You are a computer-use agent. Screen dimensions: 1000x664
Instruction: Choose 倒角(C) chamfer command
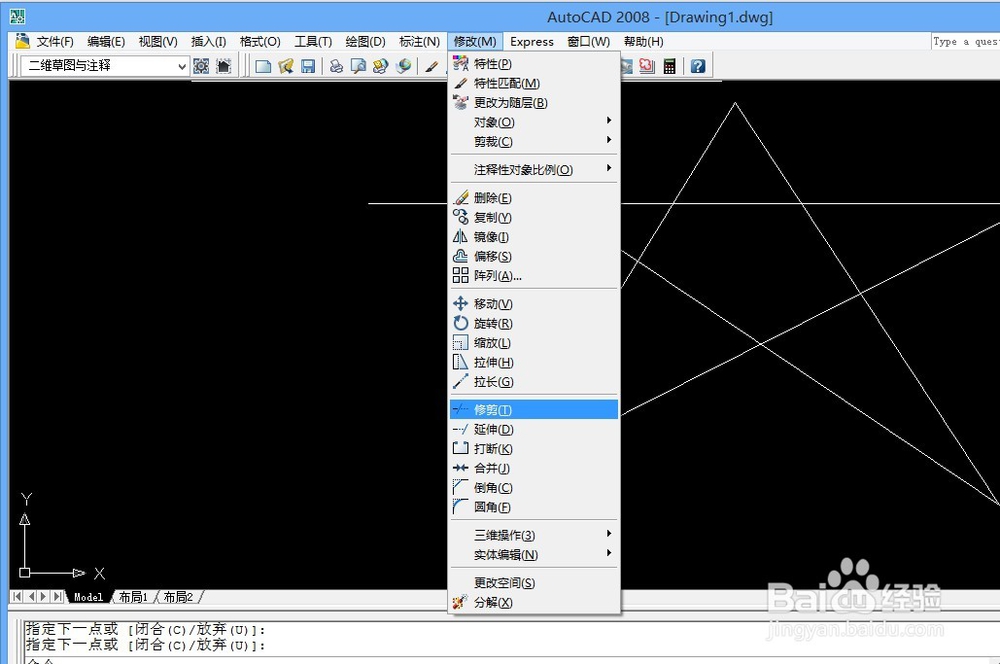point(534,488)
